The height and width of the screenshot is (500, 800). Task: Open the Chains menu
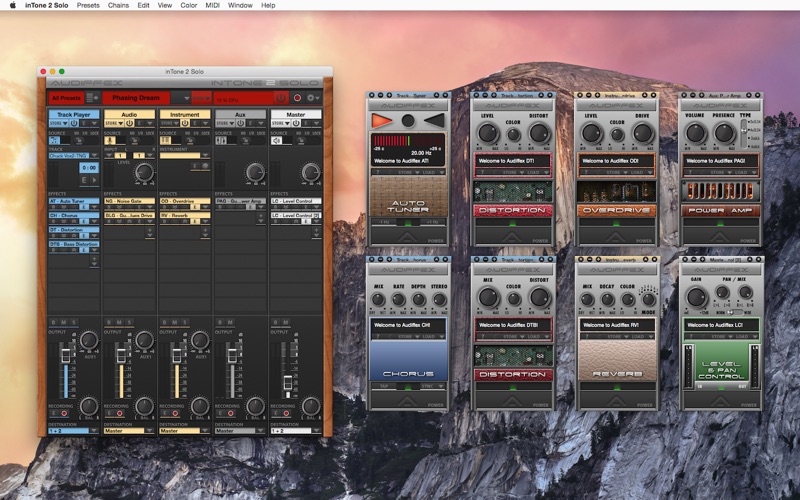119,5
